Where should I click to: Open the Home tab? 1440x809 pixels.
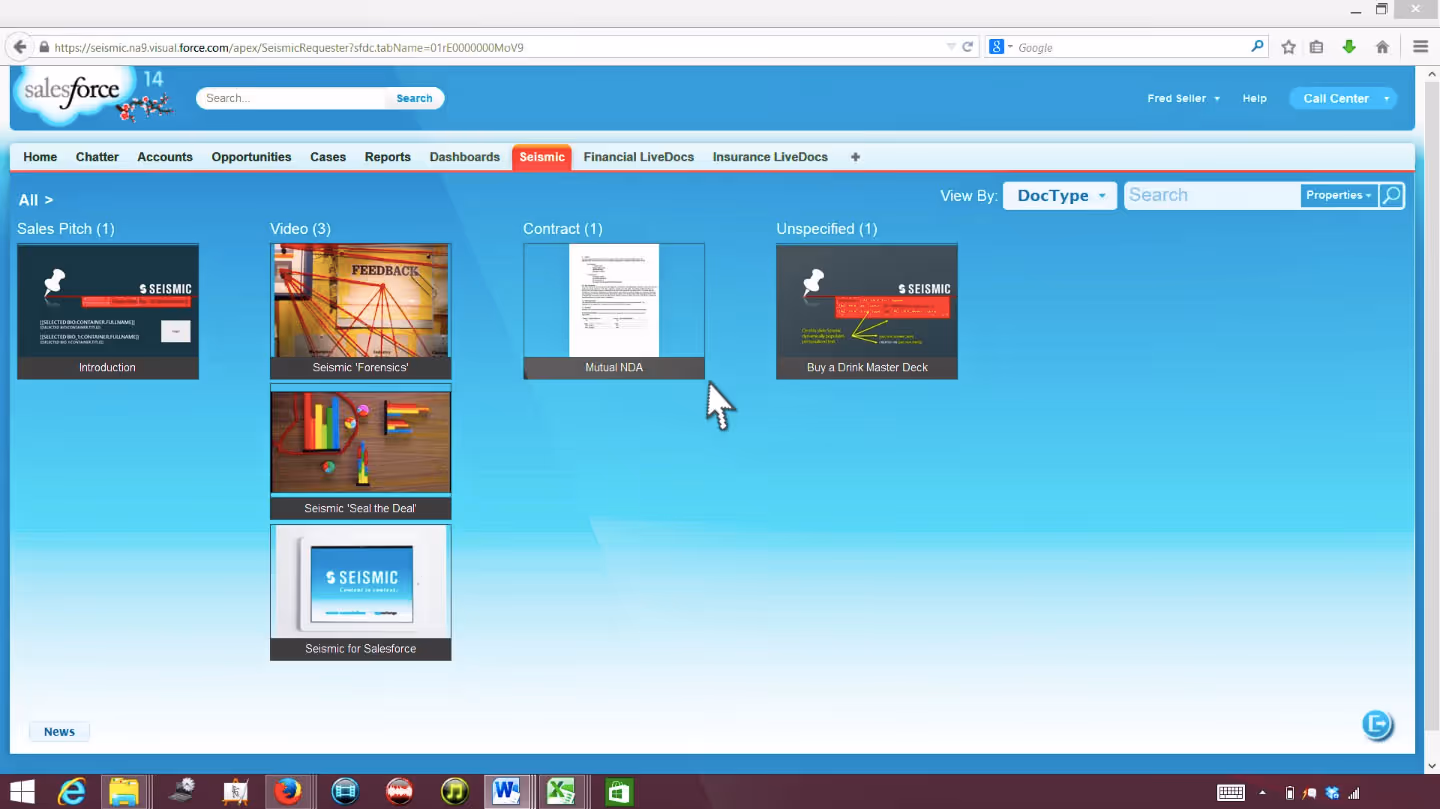pyautogui.click(x=40, y=157)
